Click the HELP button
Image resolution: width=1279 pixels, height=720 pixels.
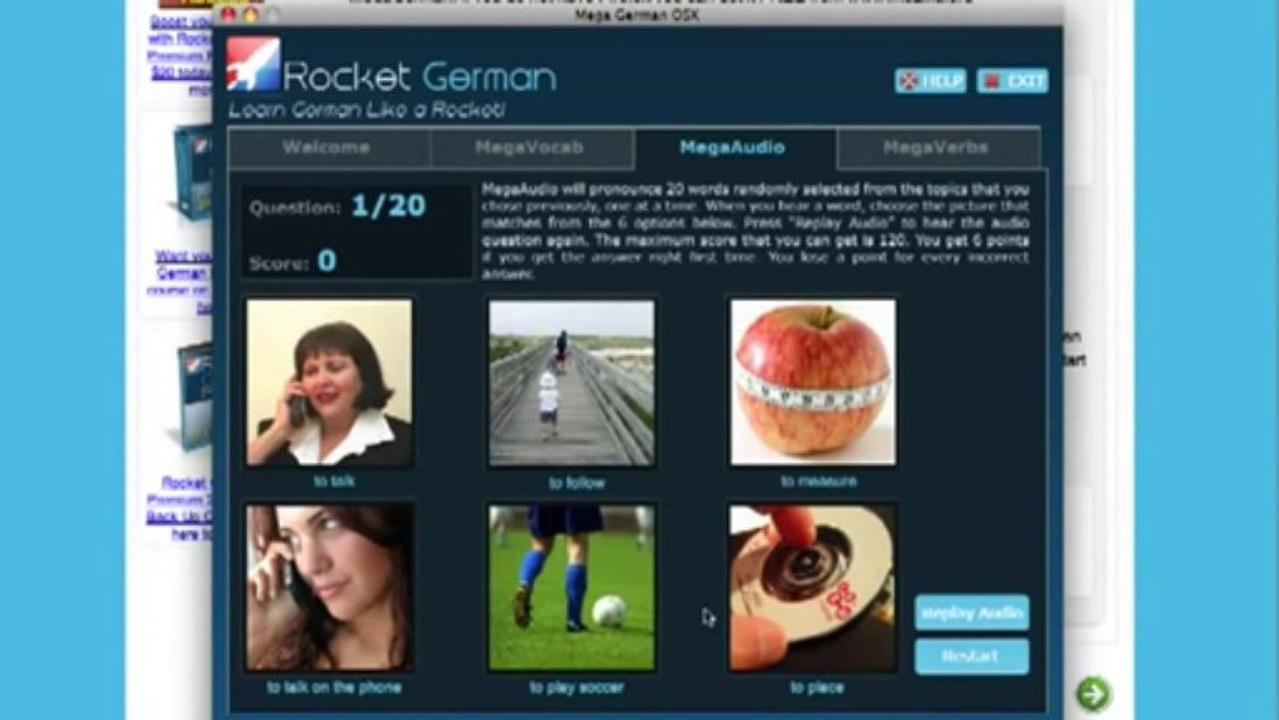click(x=930, y=81)
